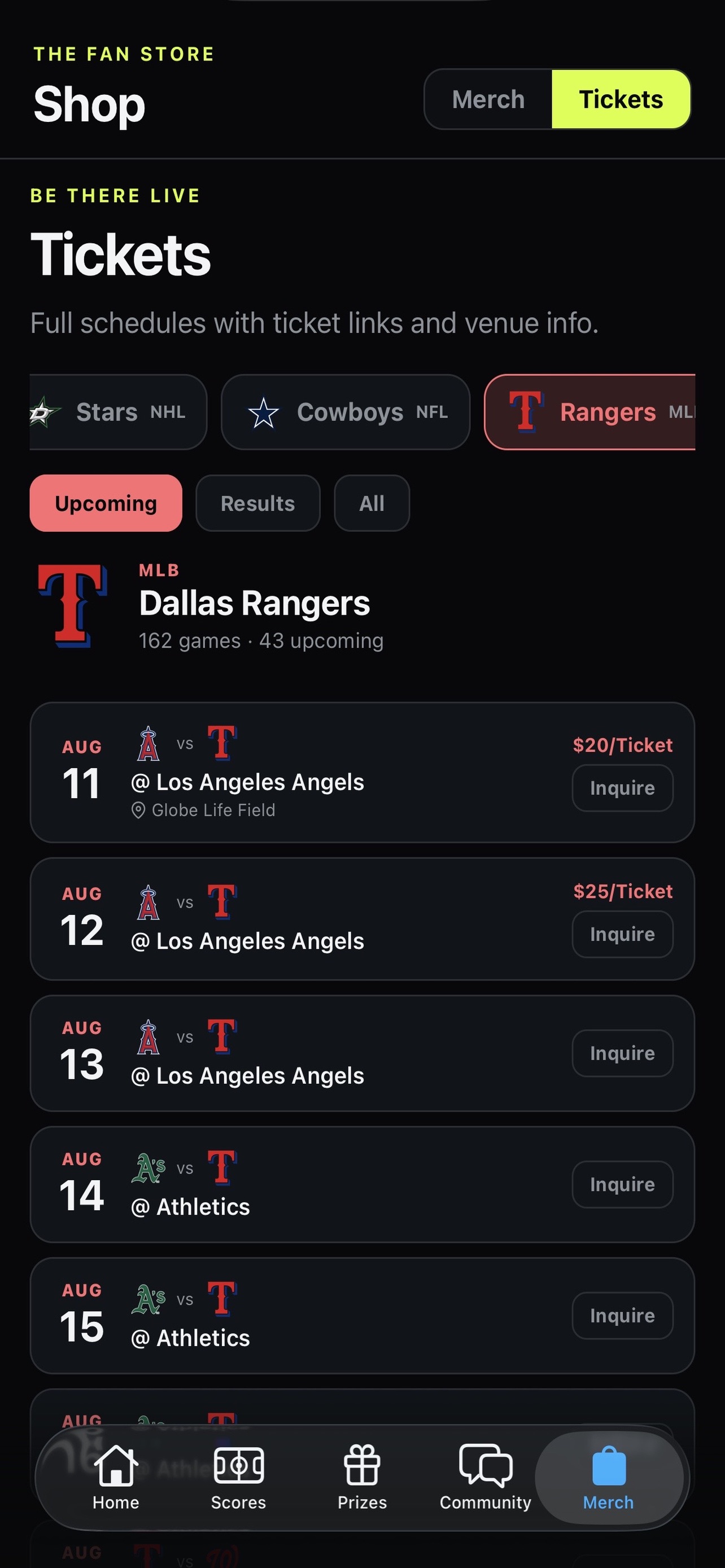Open the Aug 13 Angels game card
The image size is (725, 1568).
coord(362,1054)
